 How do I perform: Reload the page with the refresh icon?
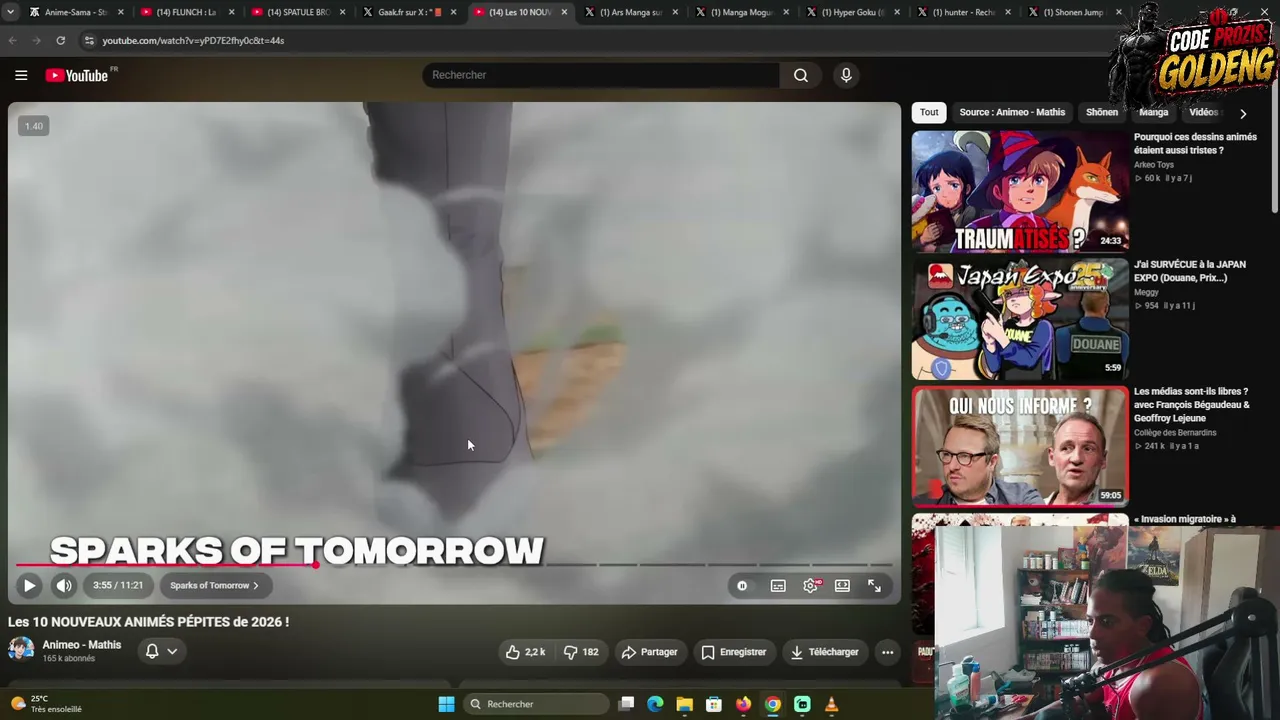tap(61, 41)
